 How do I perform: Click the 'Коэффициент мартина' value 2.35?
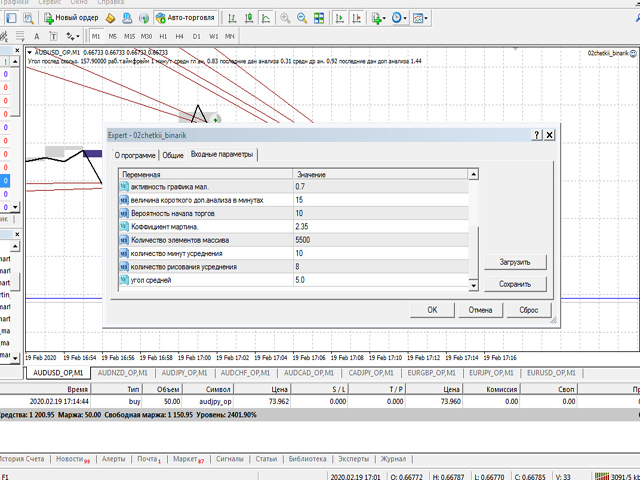(x=300, y=226)
